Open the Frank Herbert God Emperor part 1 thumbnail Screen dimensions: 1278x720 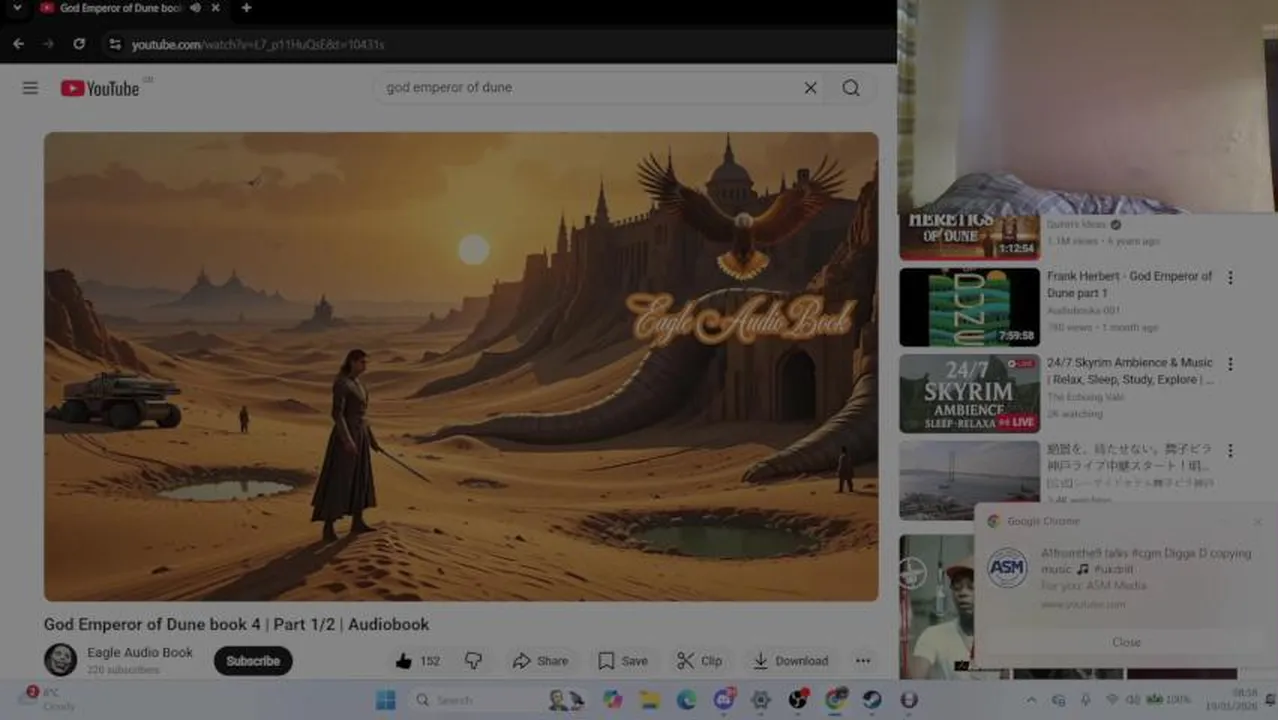pyautogui.click(x=969, y=307)
